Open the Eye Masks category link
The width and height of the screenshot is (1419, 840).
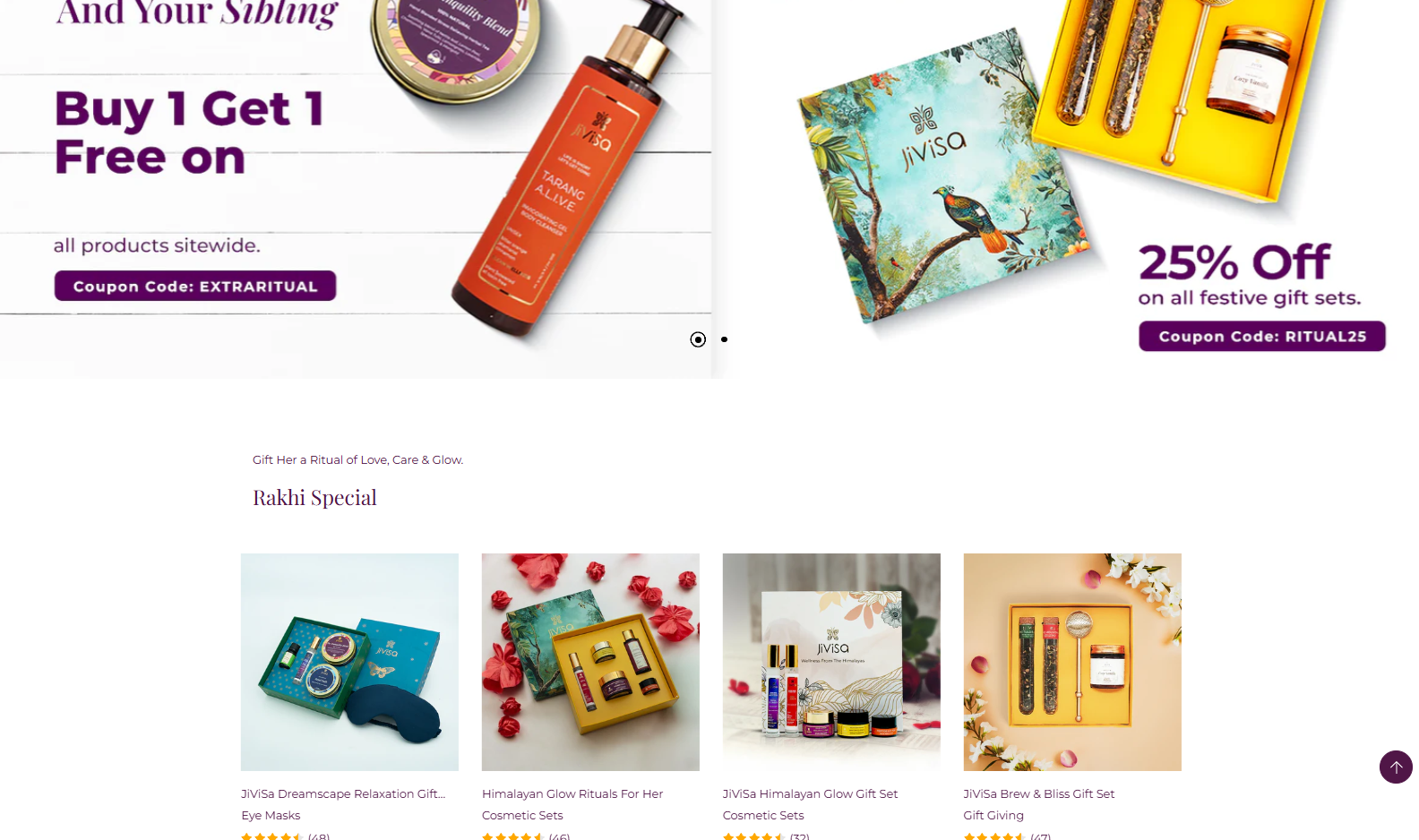coord(271,815)
